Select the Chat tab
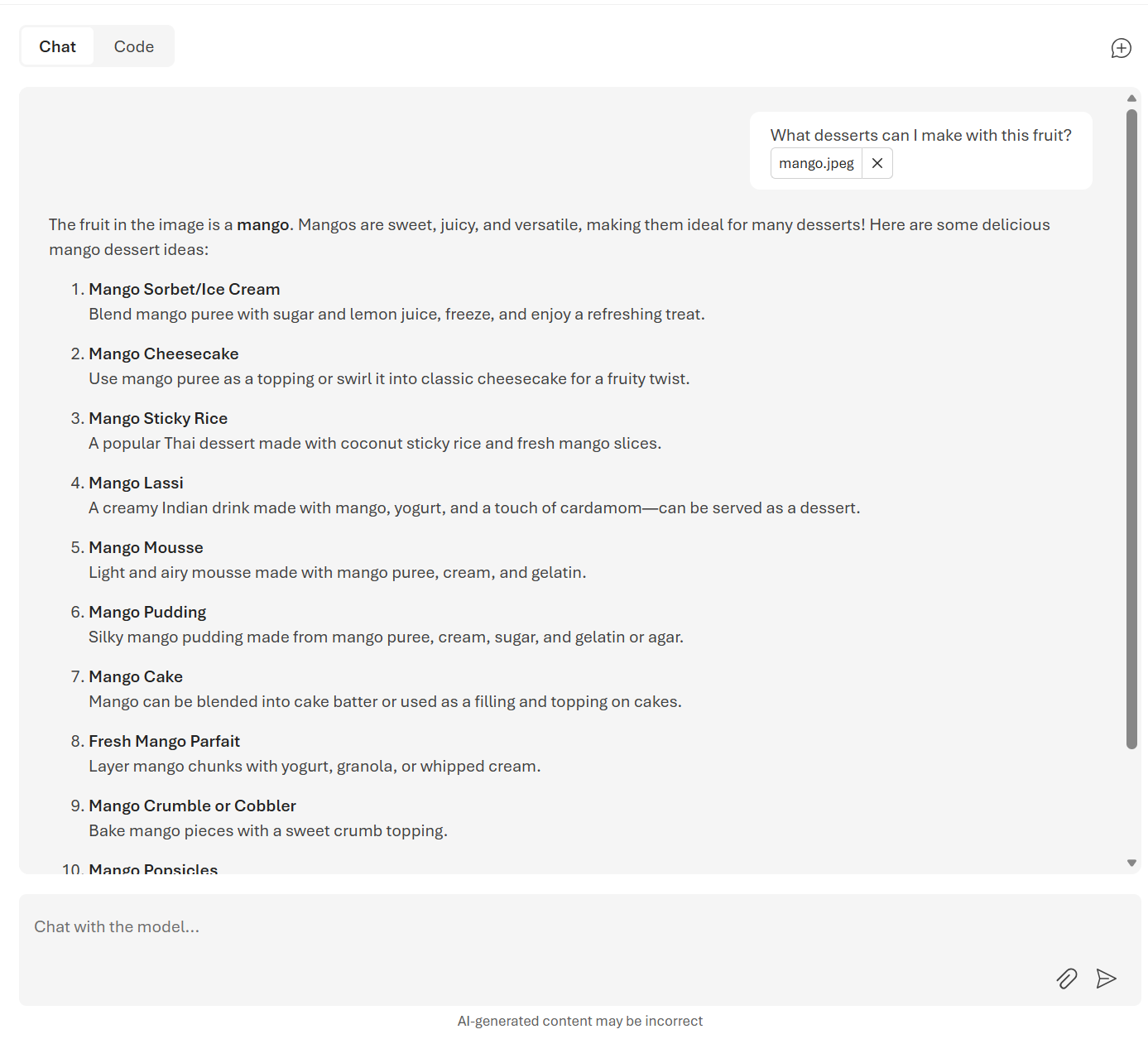The image size is (1148, 1039). (57, 46)
